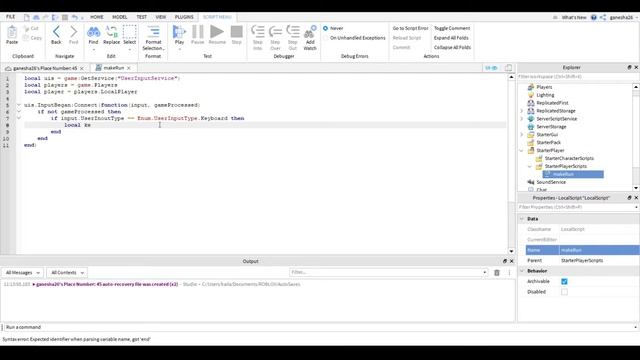Image resolution: width=640 pixels, height=360 pixels.
Task: Open the help question-mark icon
Action: coord(593,17)
